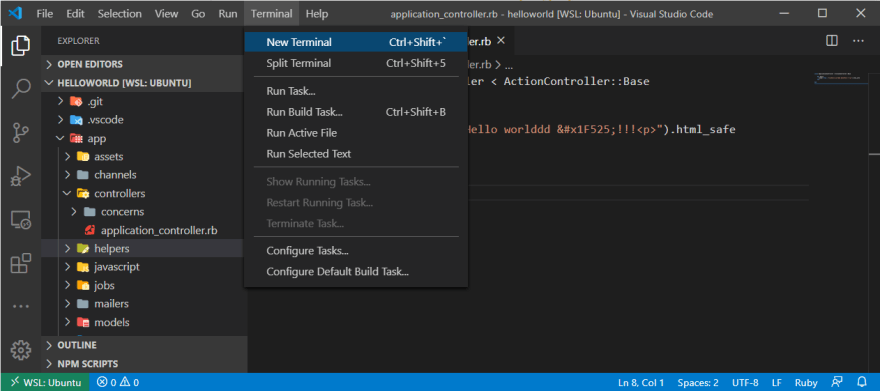The image size is (880, 391).
Task: Open the Source Control view icon
Action: pos(21,133)
